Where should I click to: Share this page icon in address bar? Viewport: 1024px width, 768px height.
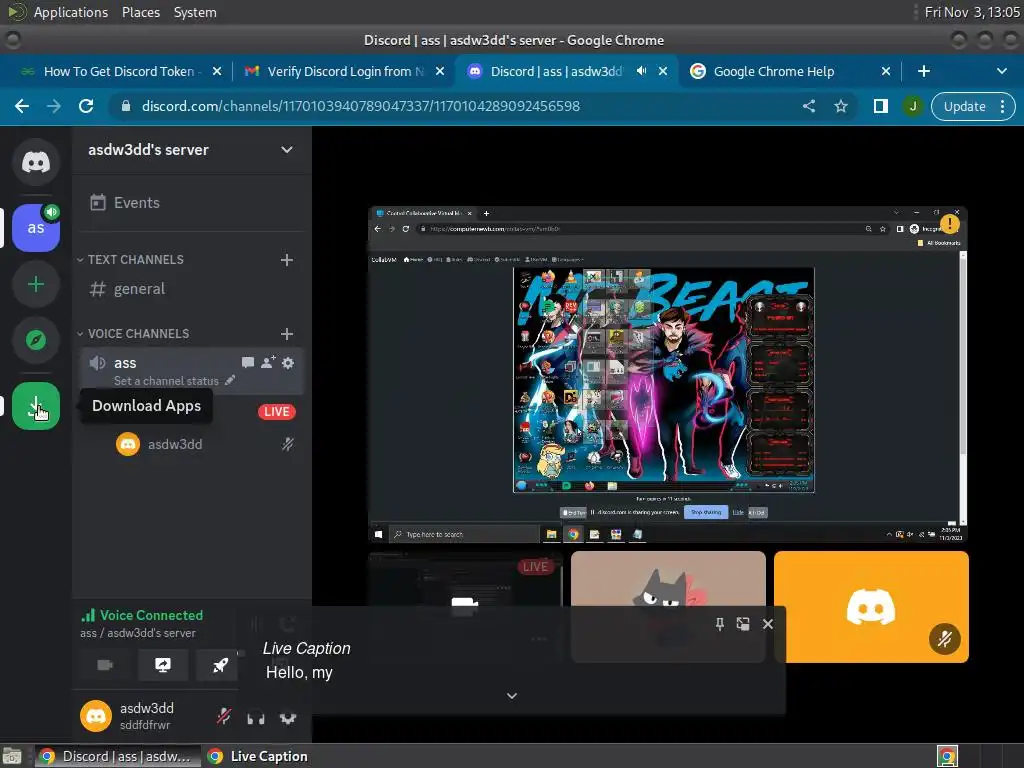coord(808,106)
